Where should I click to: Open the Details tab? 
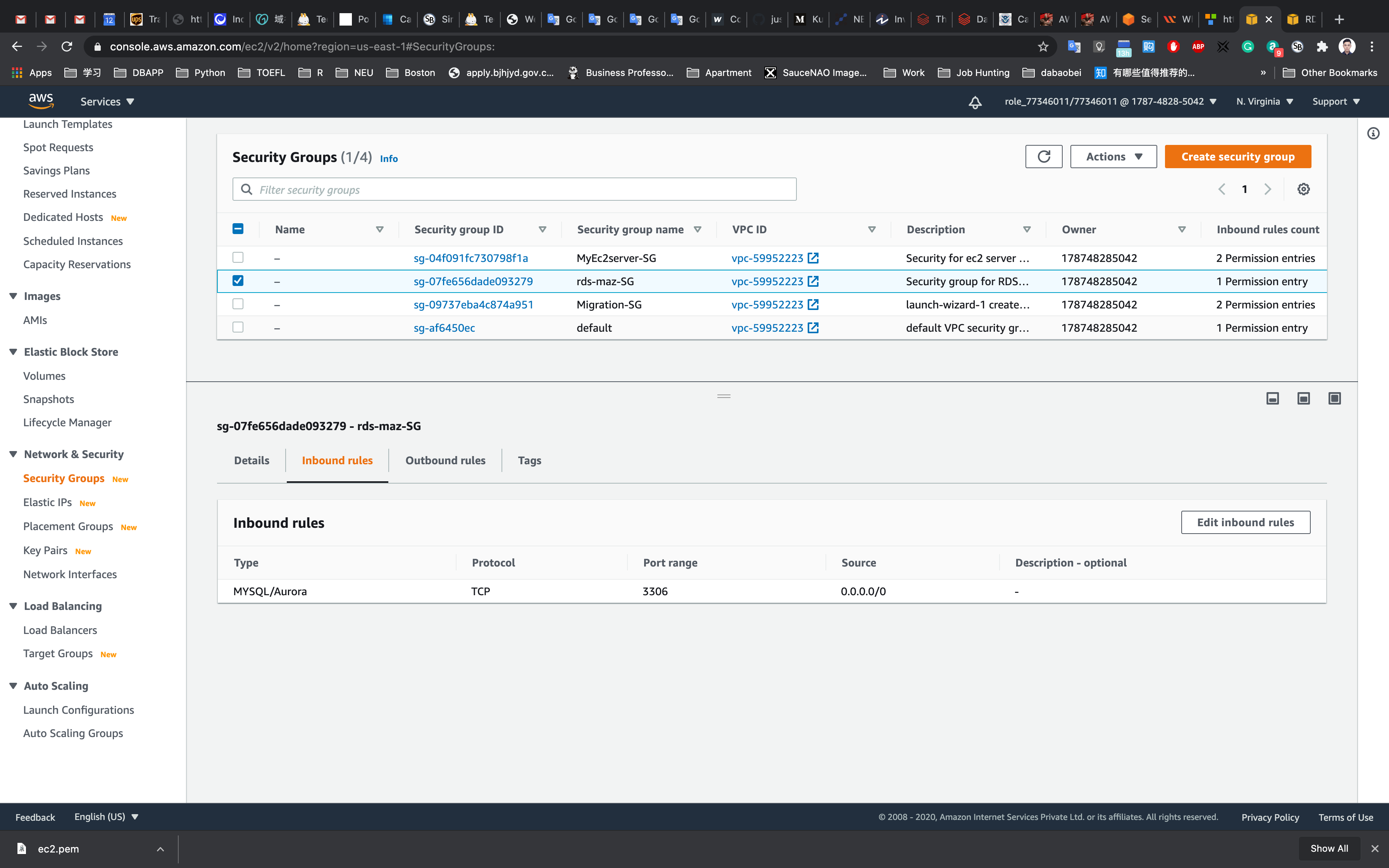tap(252, 460)
